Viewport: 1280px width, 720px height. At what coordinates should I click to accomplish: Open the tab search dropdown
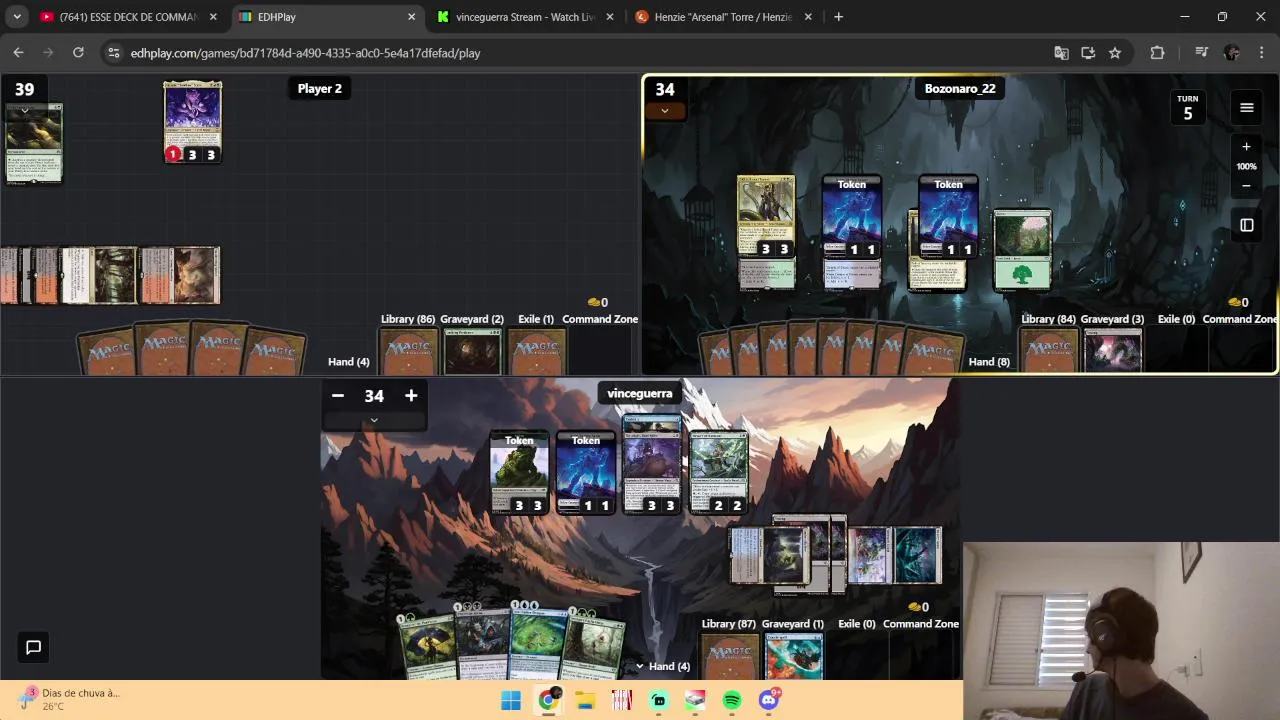[x=17, y=17]
